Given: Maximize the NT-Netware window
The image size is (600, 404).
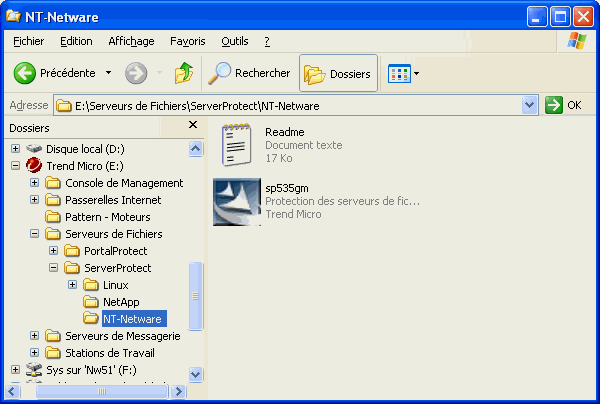Looking at the screenshot, I should 560,17.
